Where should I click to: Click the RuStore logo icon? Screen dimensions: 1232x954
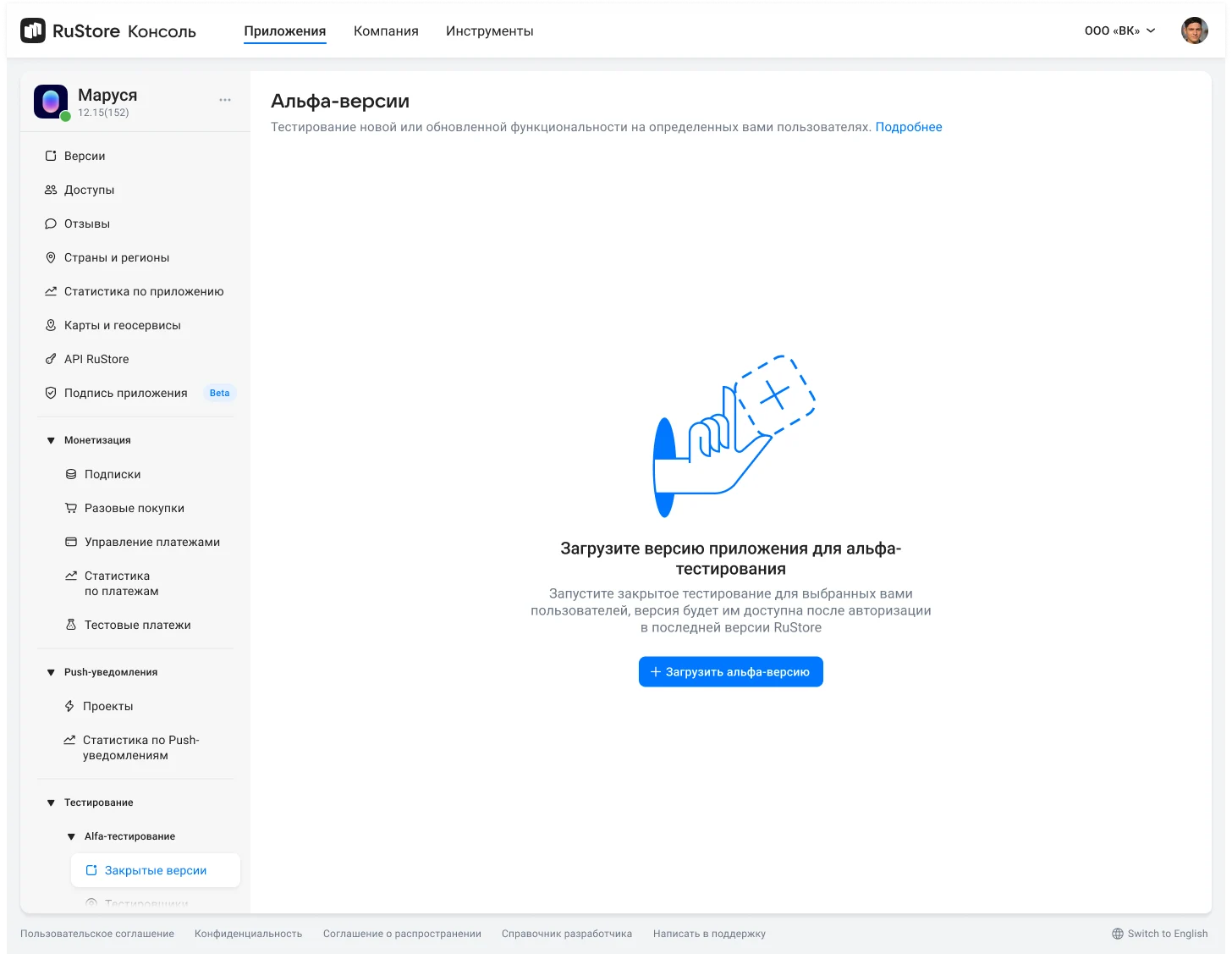(x=33, y=31)
